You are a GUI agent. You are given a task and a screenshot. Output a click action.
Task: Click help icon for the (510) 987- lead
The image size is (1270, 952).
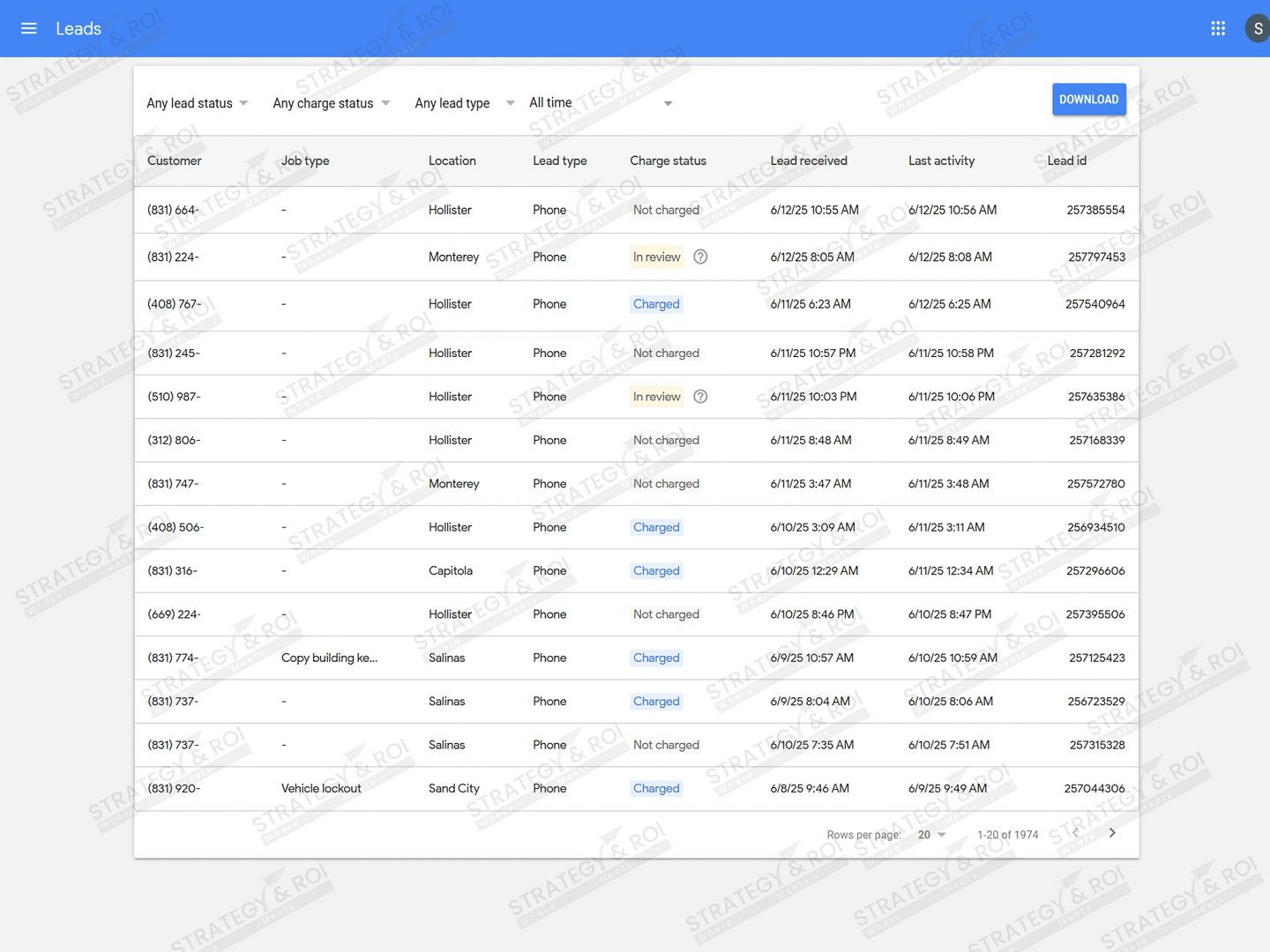tap(700, 397)
